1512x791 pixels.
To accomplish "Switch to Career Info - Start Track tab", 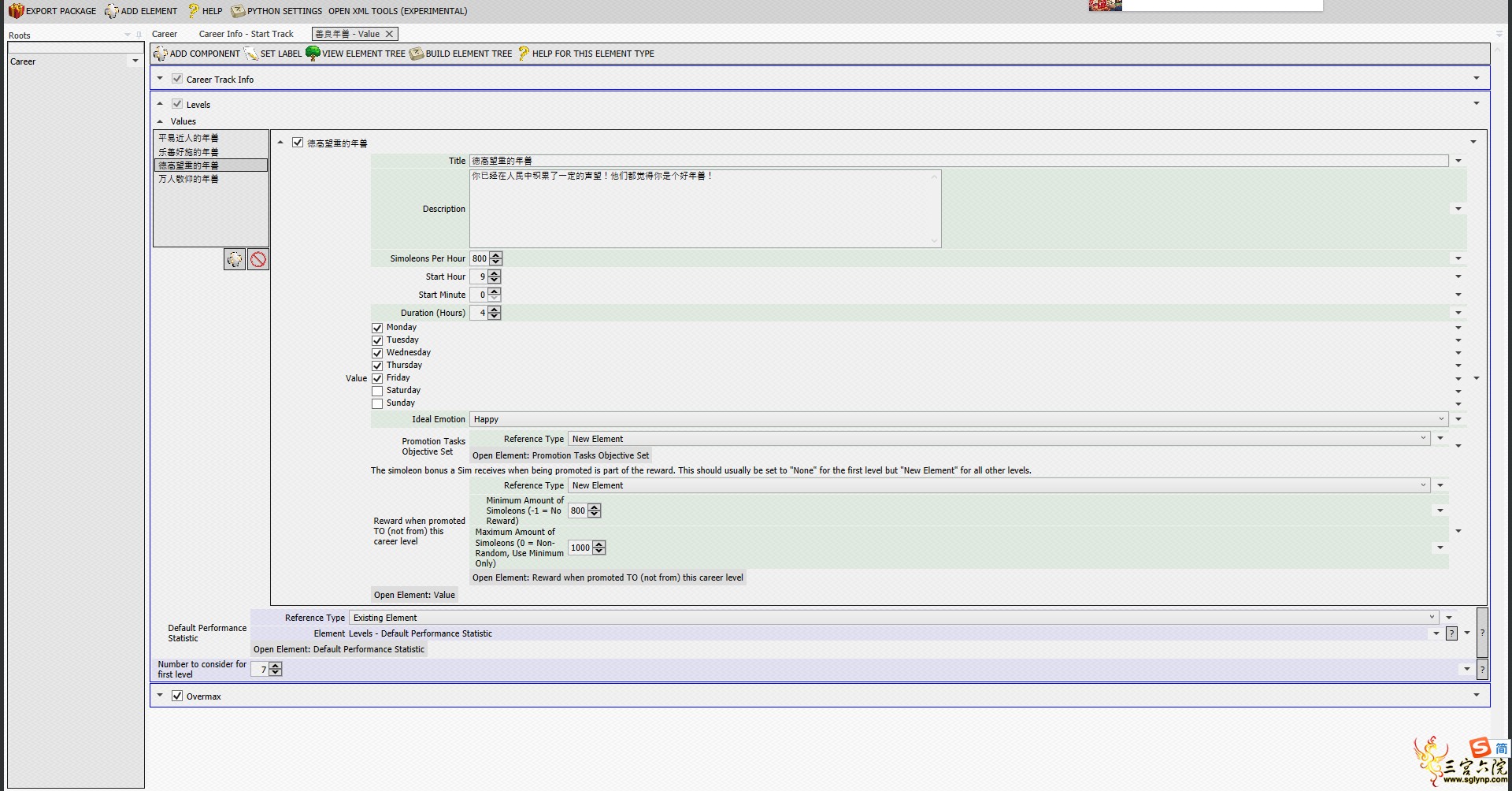I will (x=246, y=34).
